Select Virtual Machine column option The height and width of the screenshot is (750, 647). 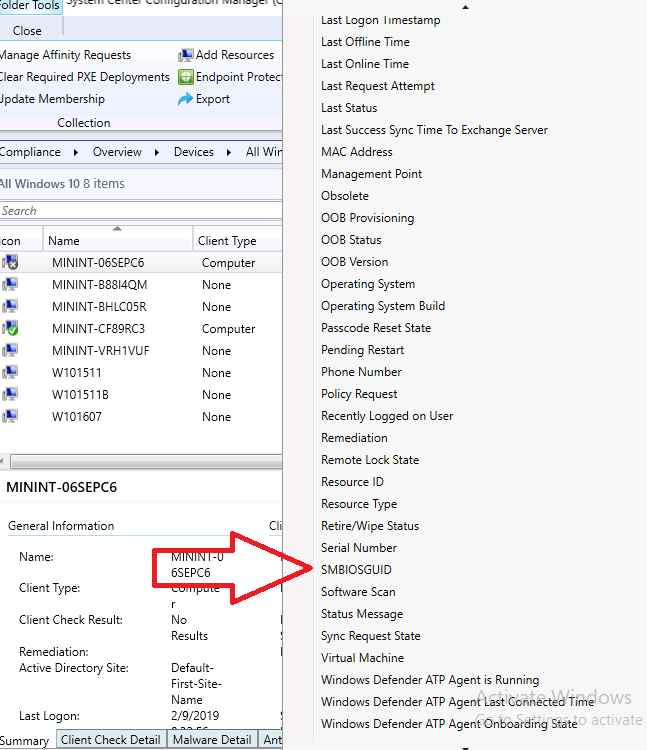(362, 658)
